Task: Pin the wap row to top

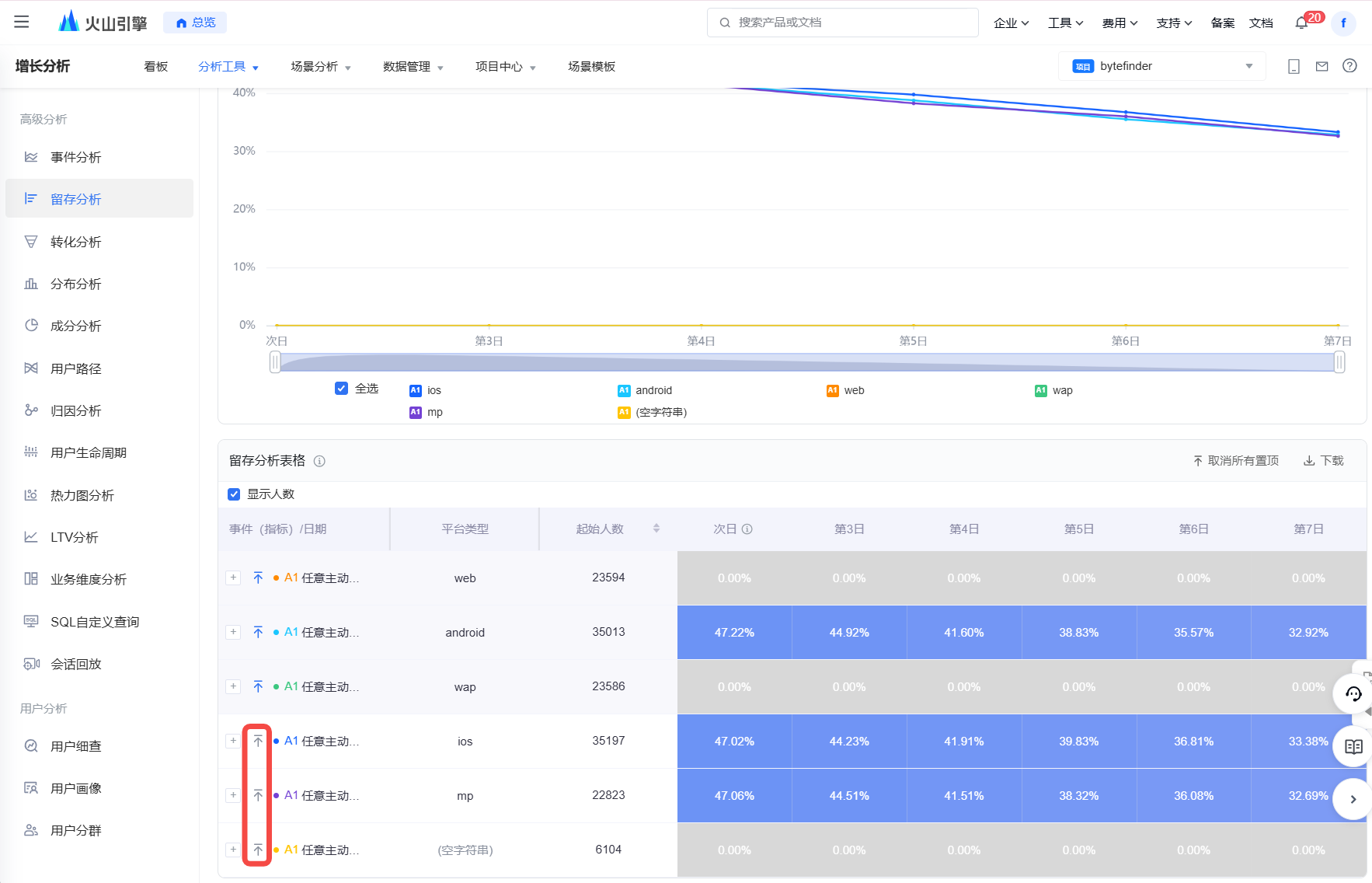Action: [x=258, y=686]
